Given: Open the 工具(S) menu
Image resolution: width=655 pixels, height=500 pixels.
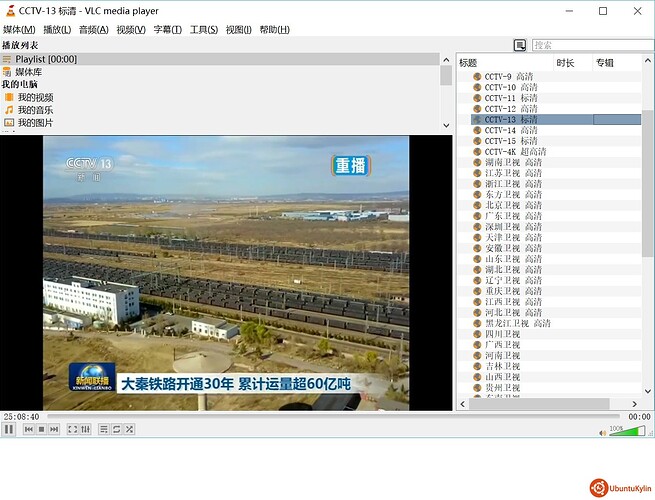Looking at the screenshot, I should click(204, 30).
